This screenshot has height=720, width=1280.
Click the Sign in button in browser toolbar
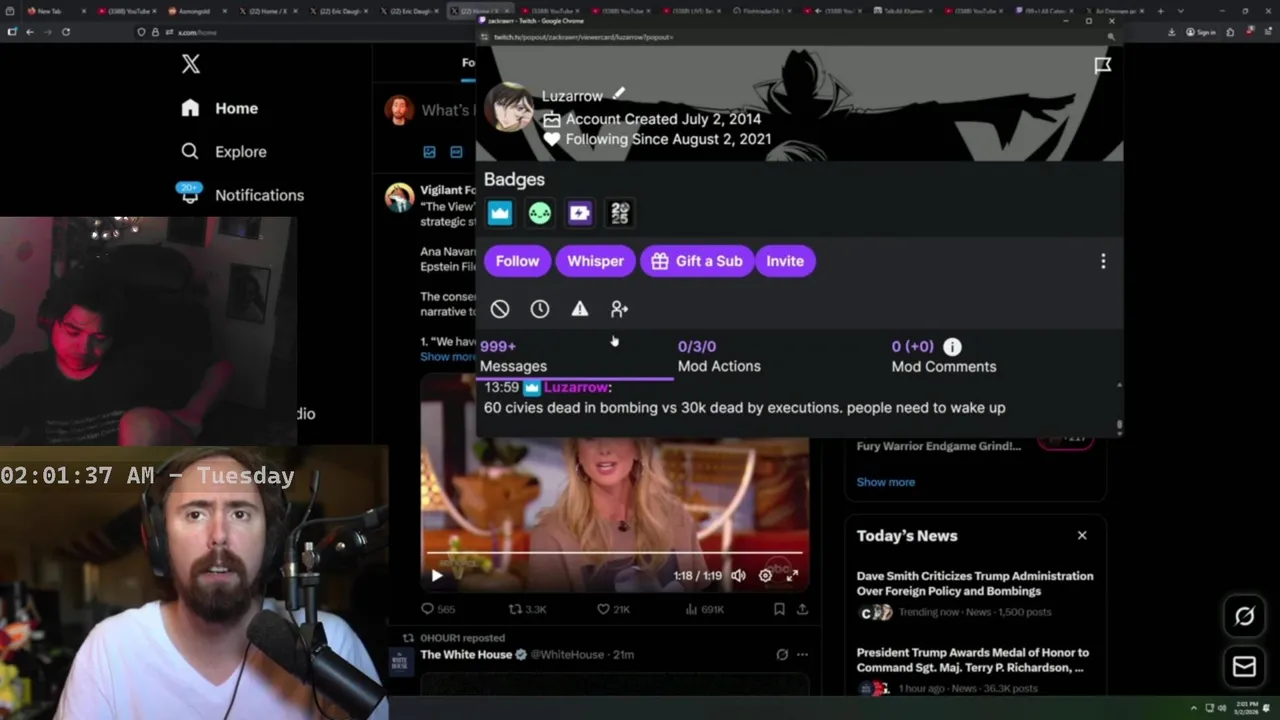coord(1201,32)
